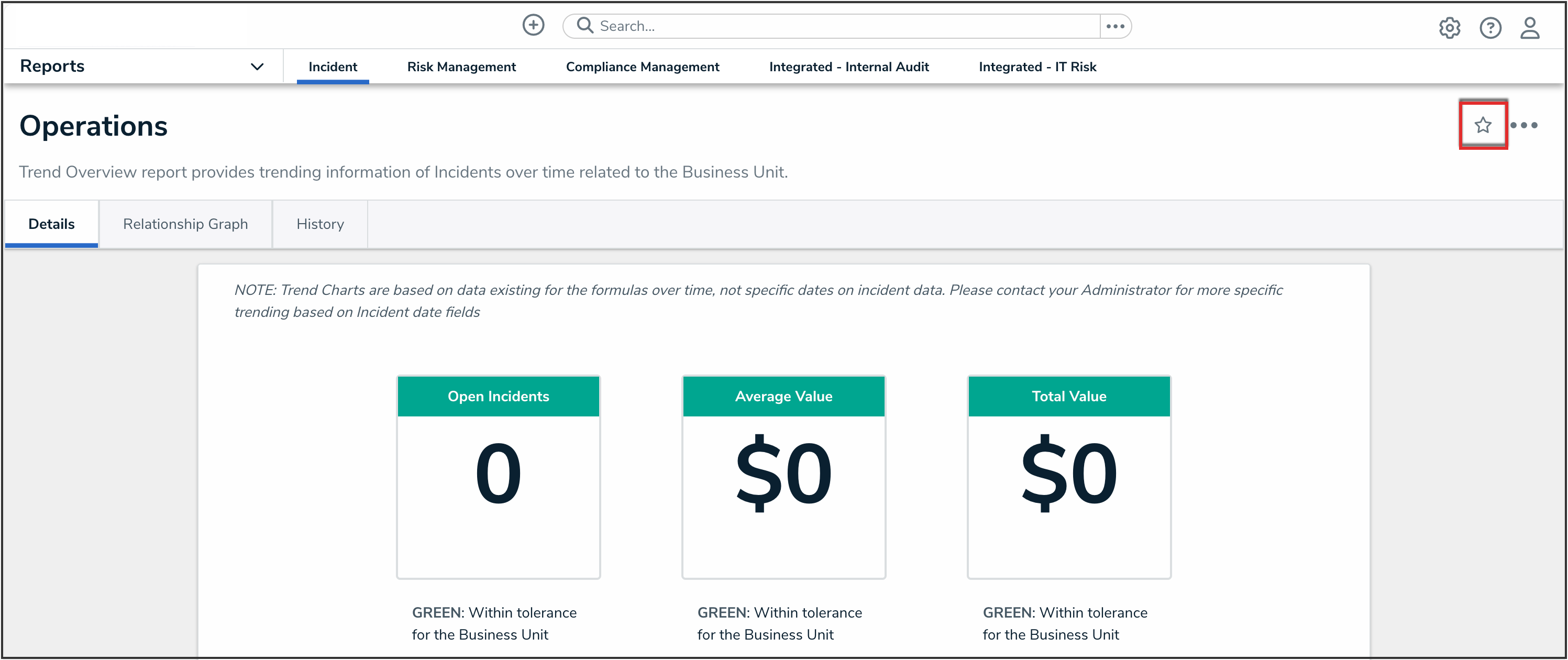The width and height of the screenshot is (1568, 660).
Task: Click the plus create new icon
Action: click(533, 26)
